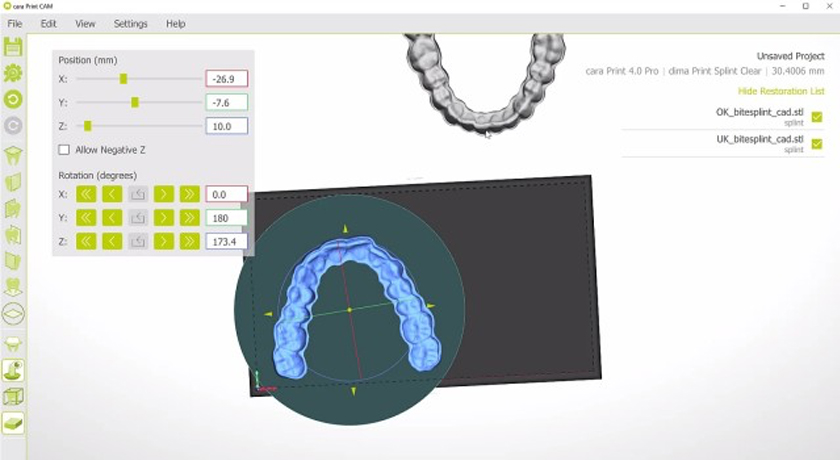840x460 pixels.
Task: Enable the Allow Negative Z checkbox
Action: pos(65,150)
